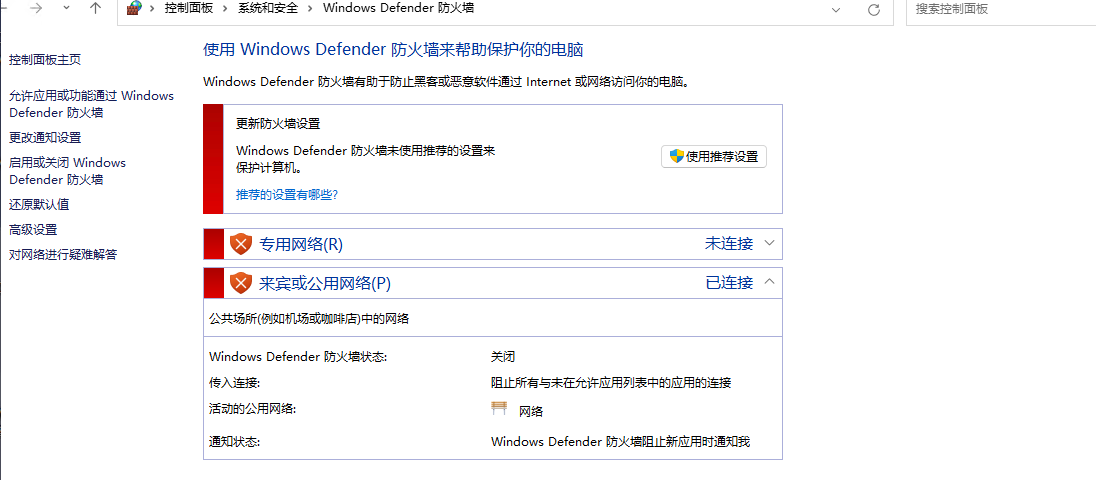This screenshot has width=1096, height=480.
Task: Open 允许应用或功能通过 Windows Defender 防火墙
Action: click(x=92, y=104)
